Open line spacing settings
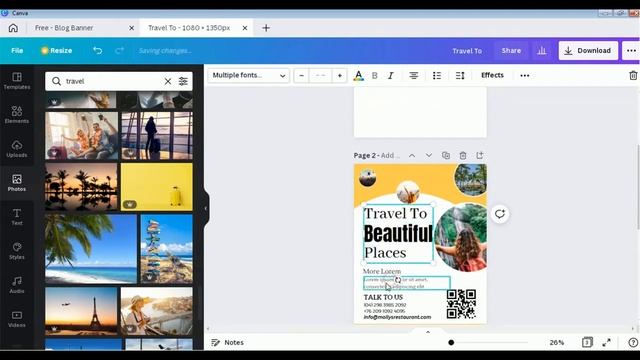The image size is (640, 360). coord(460,76)
